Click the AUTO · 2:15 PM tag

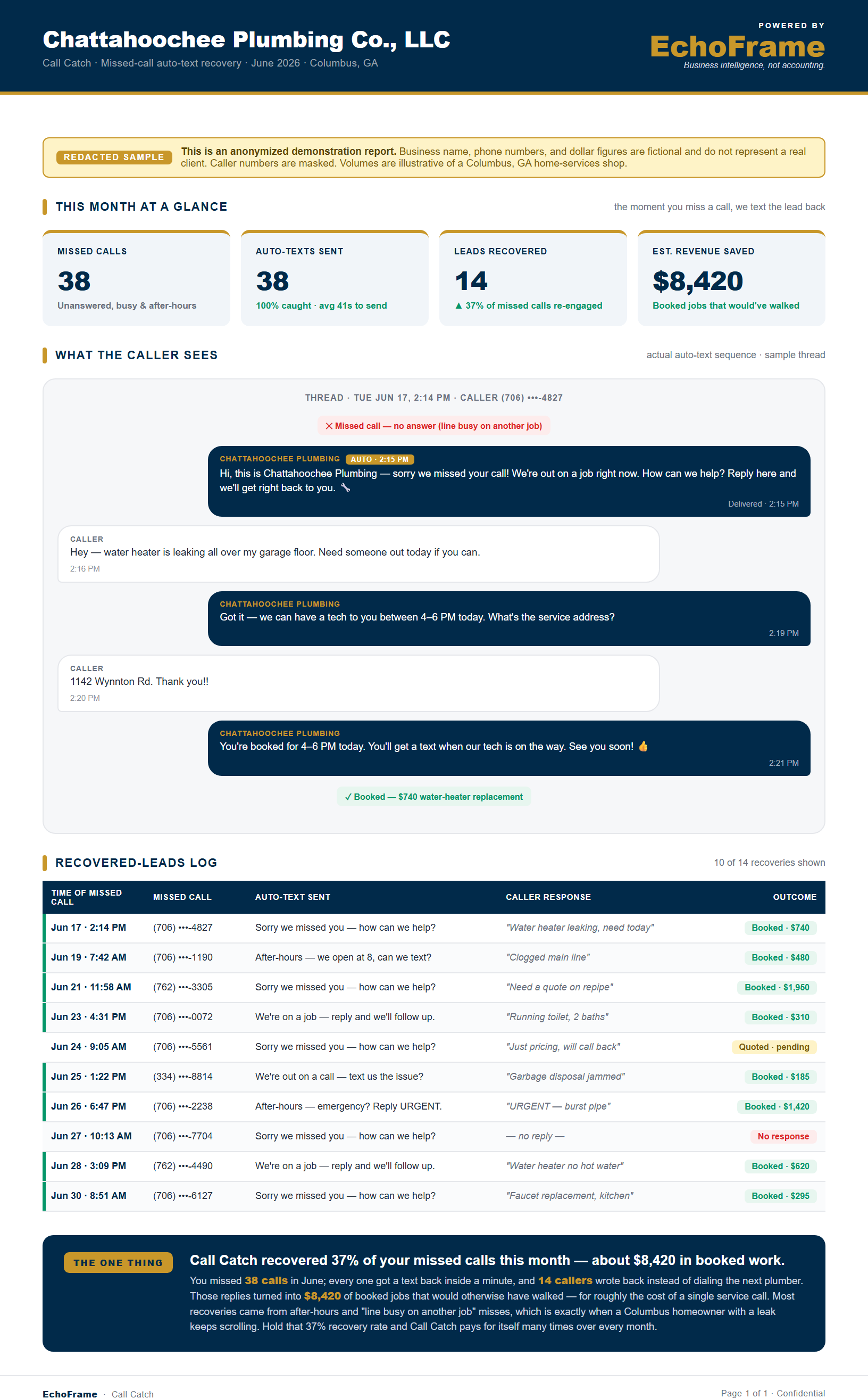[x=379, y=459]
